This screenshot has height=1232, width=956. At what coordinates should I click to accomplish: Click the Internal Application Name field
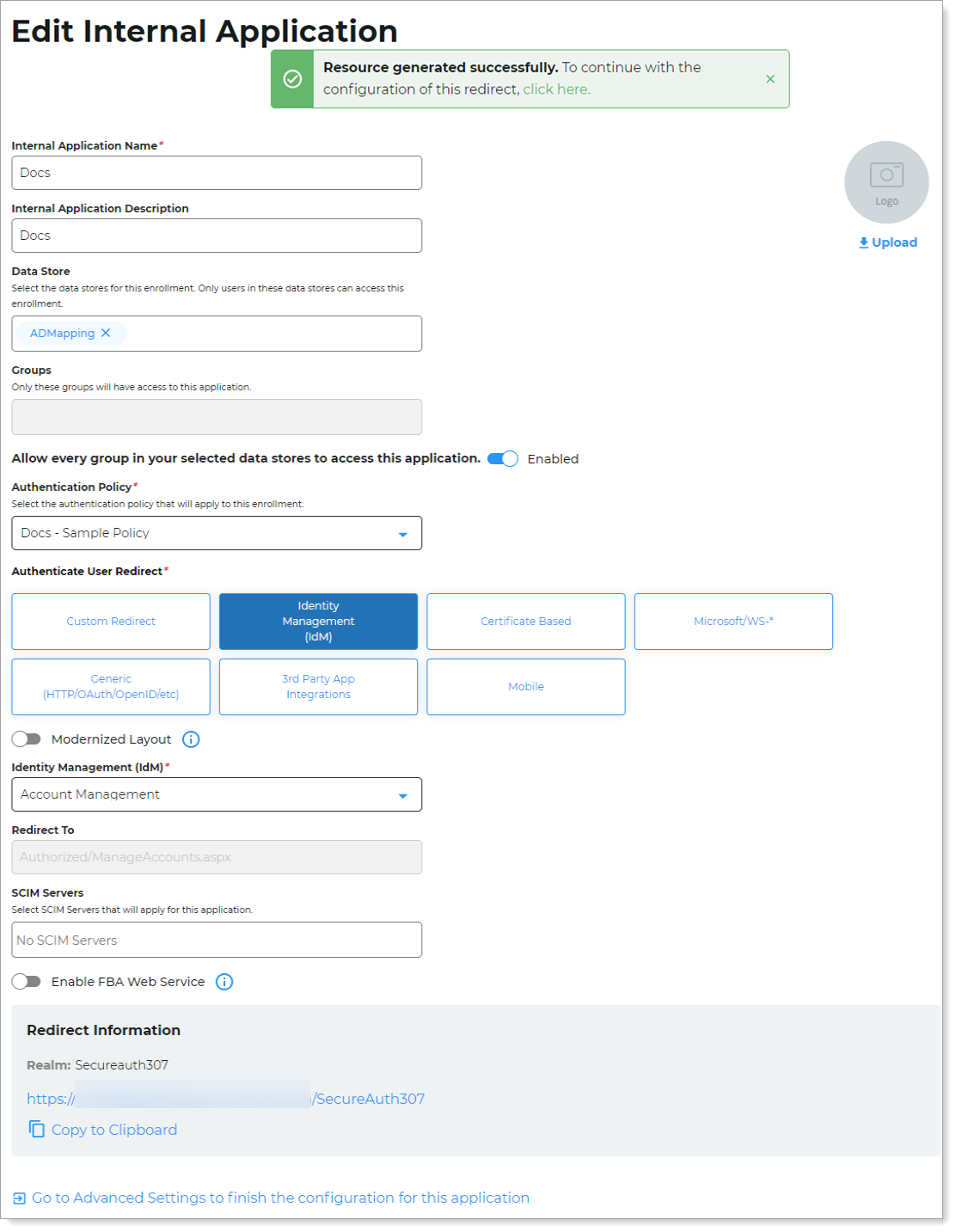click(x=217, y=173)
